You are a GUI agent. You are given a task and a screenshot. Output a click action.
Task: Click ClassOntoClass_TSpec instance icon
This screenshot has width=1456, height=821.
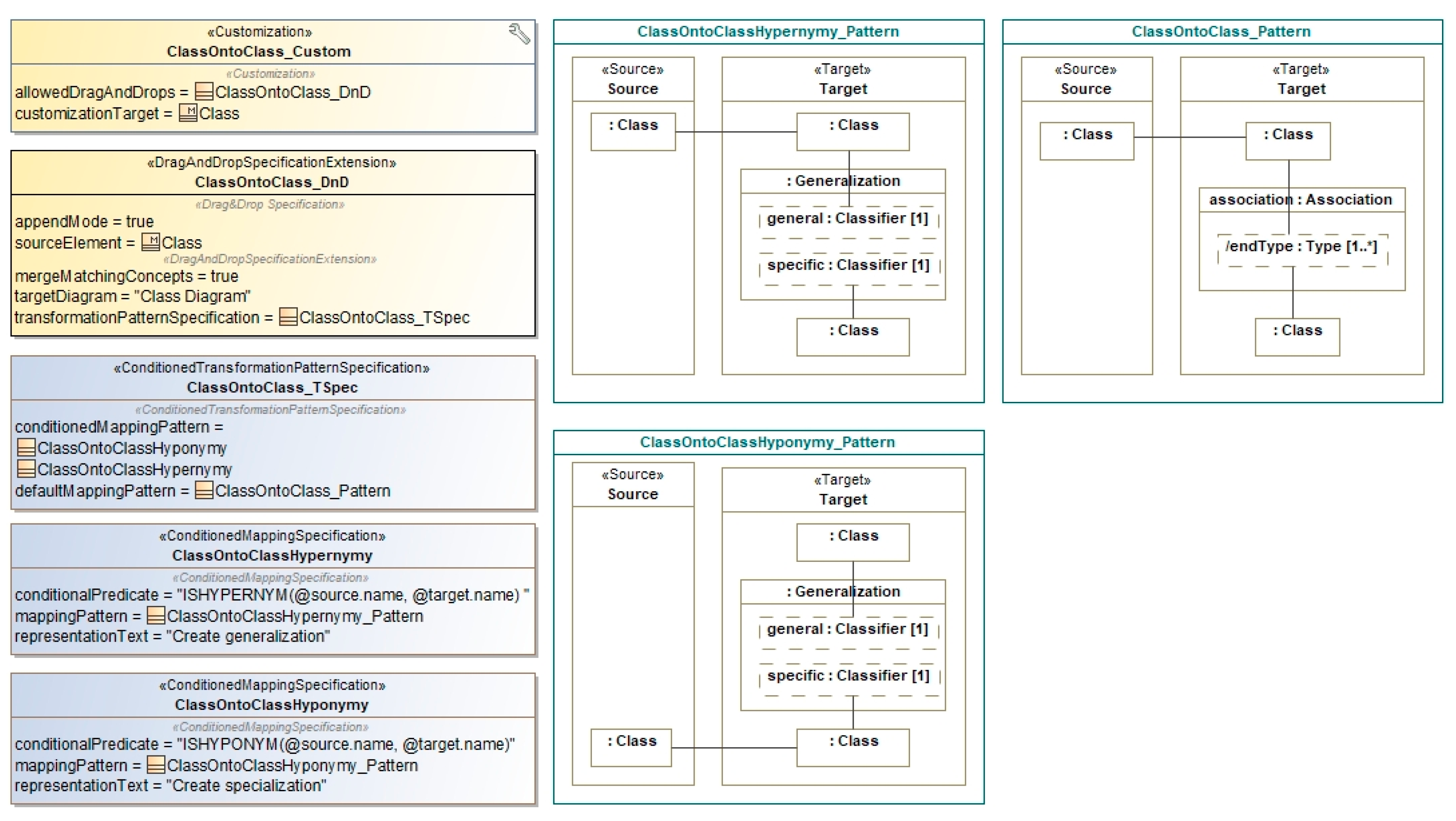[x=288, y=317]
